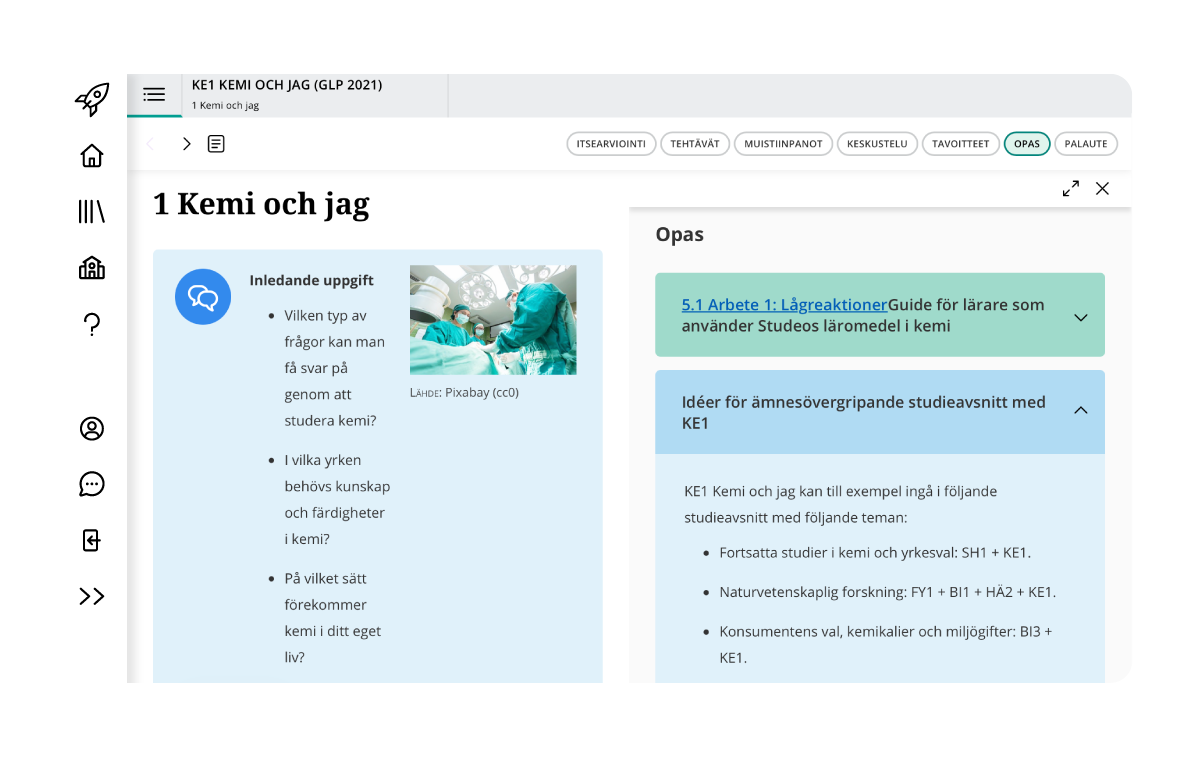The image size is (1200, 758).
Task: Open the user profile icon
Action: (x=92, y=428)
